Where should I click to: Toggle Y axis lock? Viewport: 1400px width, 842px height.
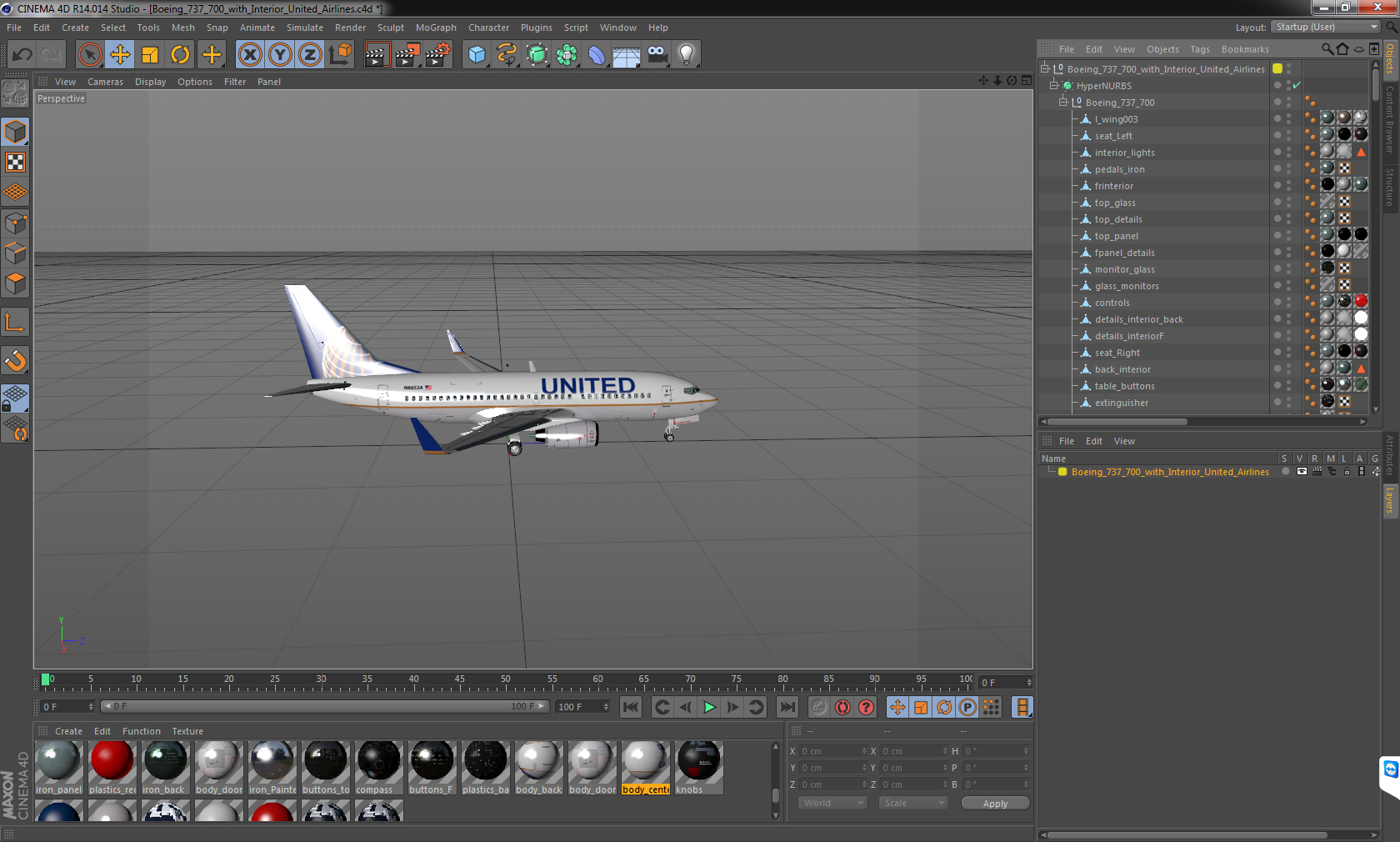[x=280, y=55]
